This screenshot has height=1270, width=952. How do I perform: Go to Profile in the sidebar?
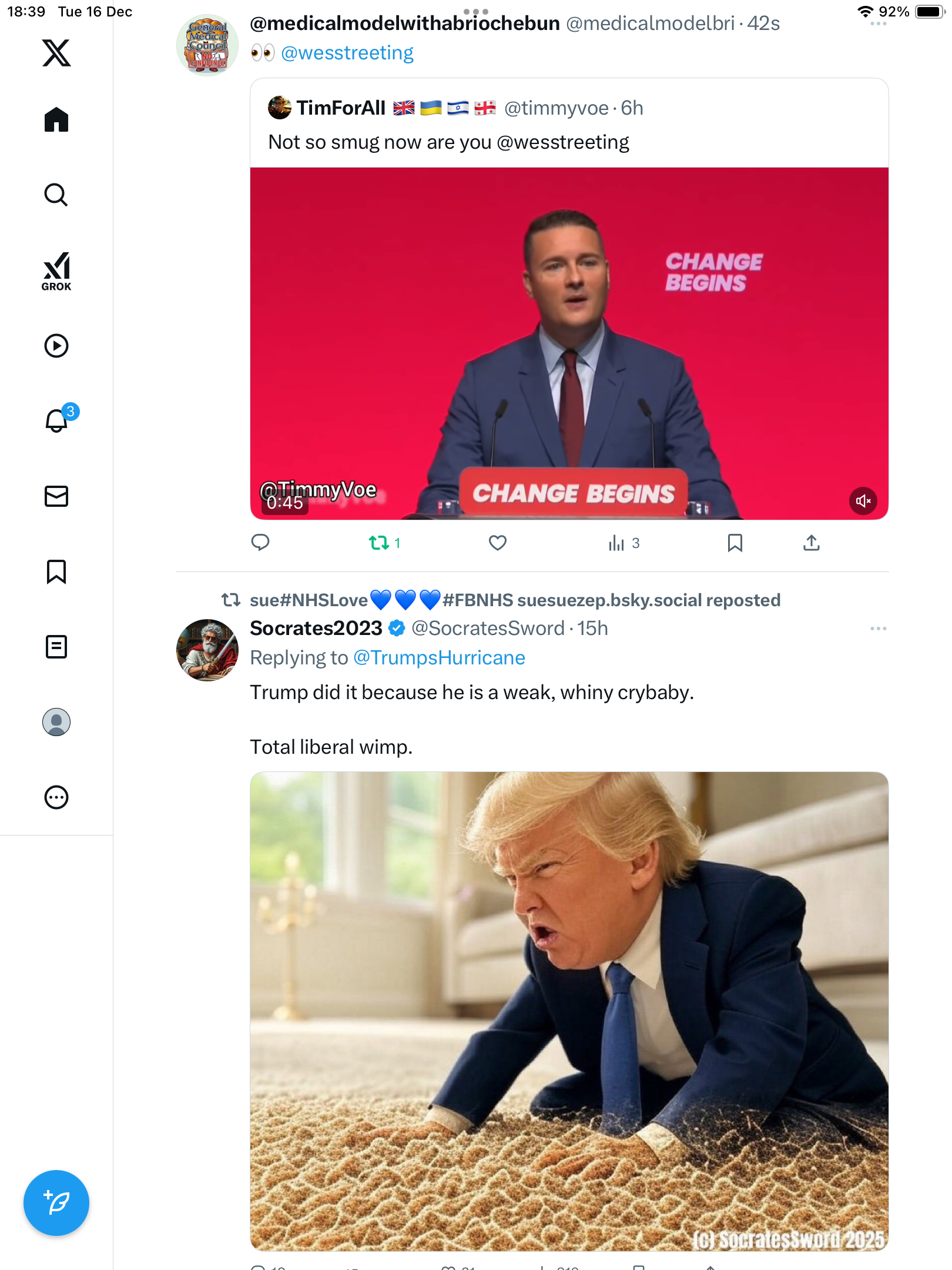56,722
